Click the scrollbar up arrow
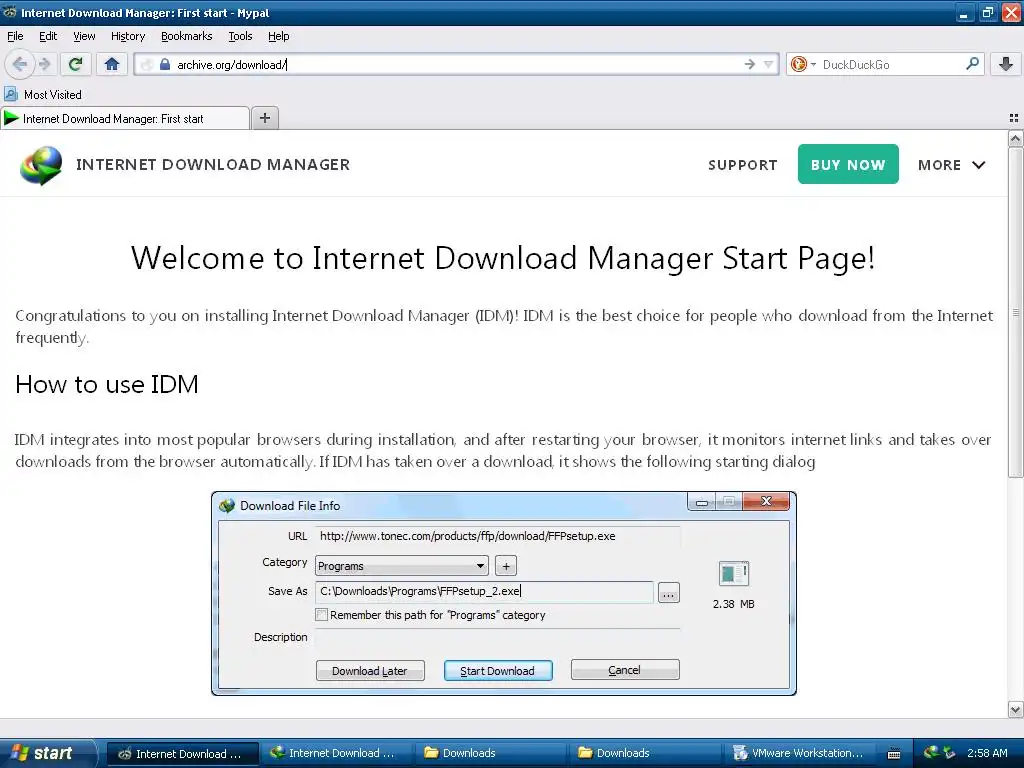The height and width of the screenshot is (768, 1024). click(x=1015, y=138)
